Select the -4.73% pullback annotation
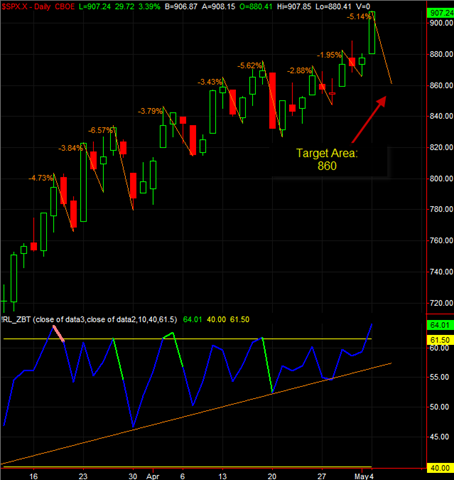 [41, 178]
